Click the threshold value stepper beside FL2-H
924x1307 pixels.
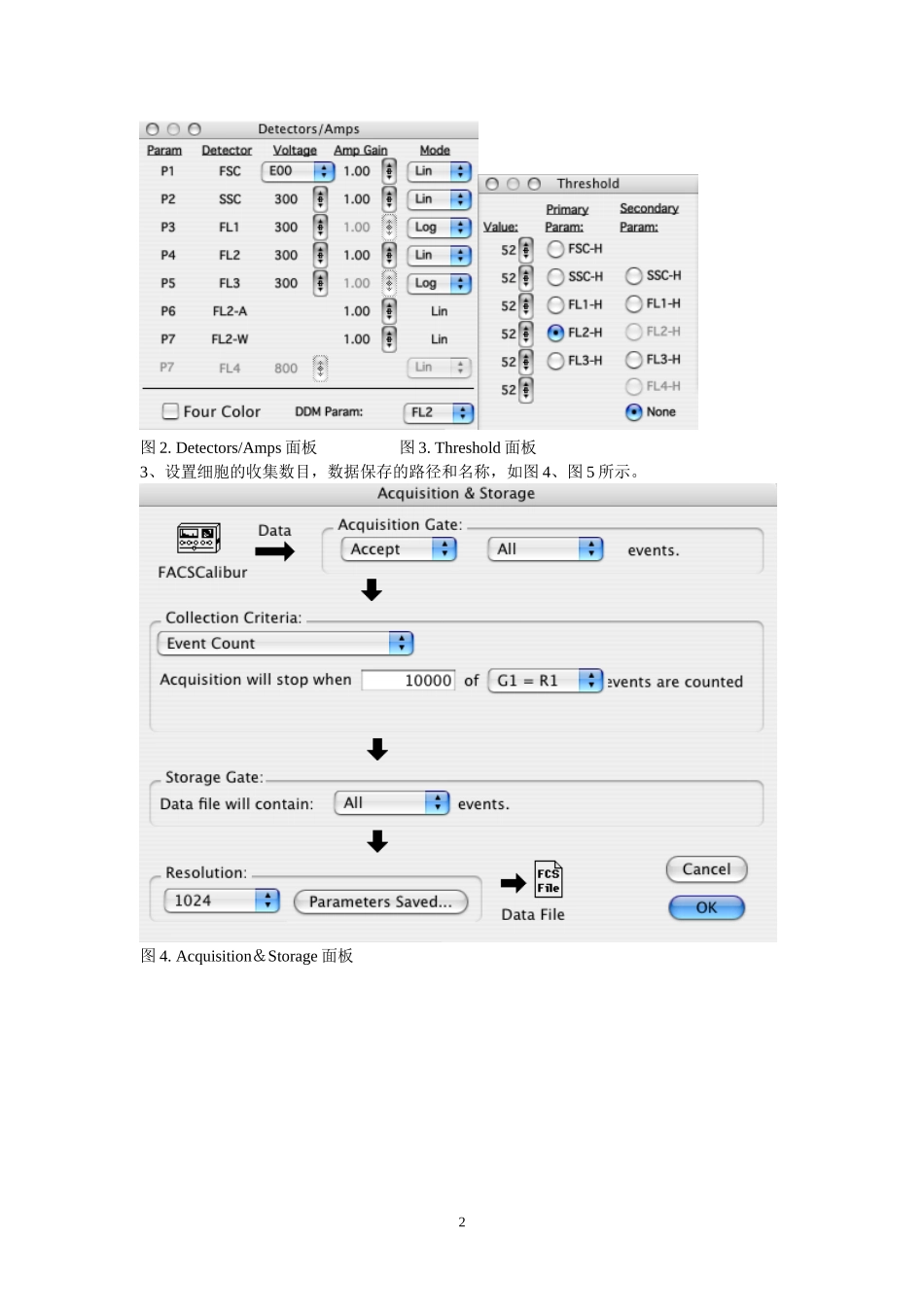[x=526, y=334]
